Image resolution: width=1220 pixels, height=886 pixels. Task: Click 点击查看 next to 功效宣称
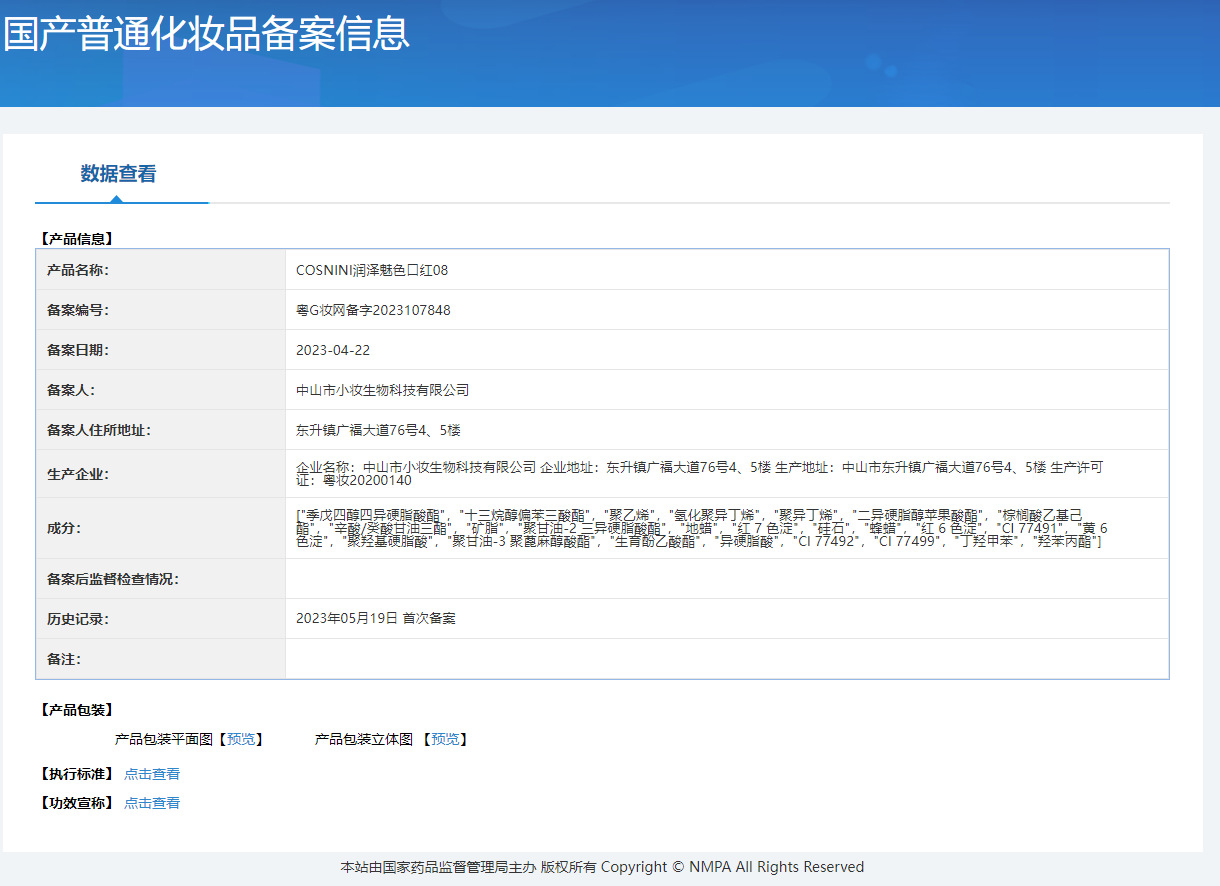pyautogui.click(x=152, y=803)
